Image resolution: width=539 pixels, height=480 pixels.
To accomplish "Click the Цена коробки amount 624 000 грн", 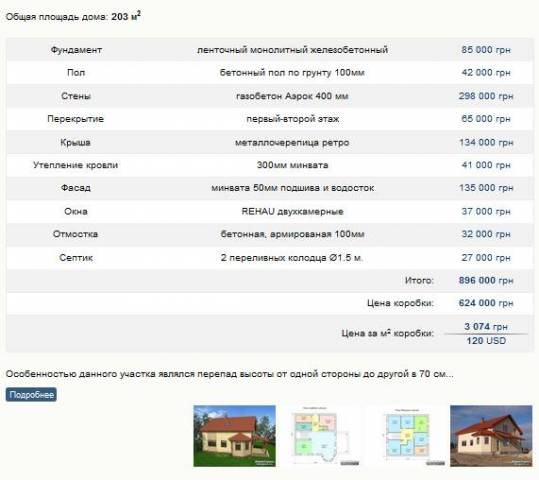I will coord(486,303).
